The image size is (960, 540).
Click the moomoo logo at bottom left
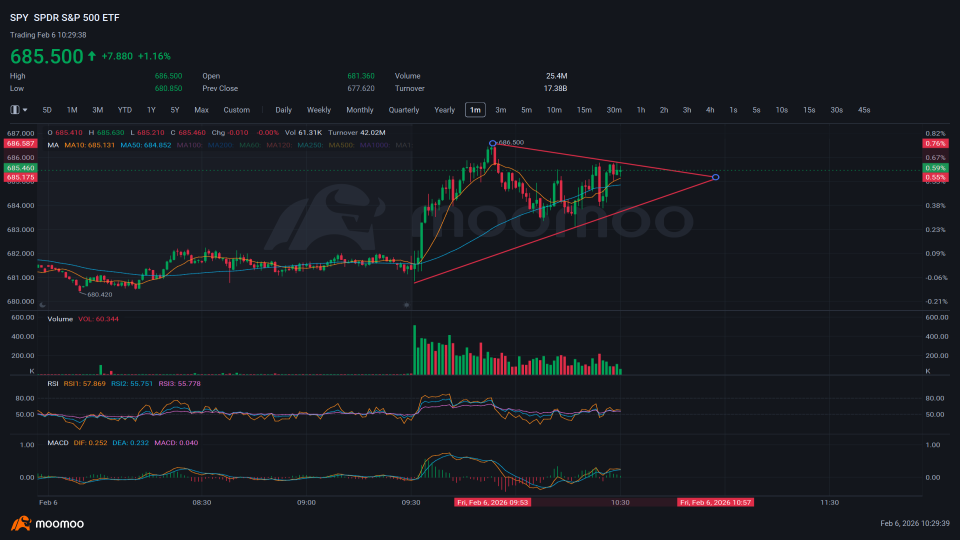[x=48, y=523]
